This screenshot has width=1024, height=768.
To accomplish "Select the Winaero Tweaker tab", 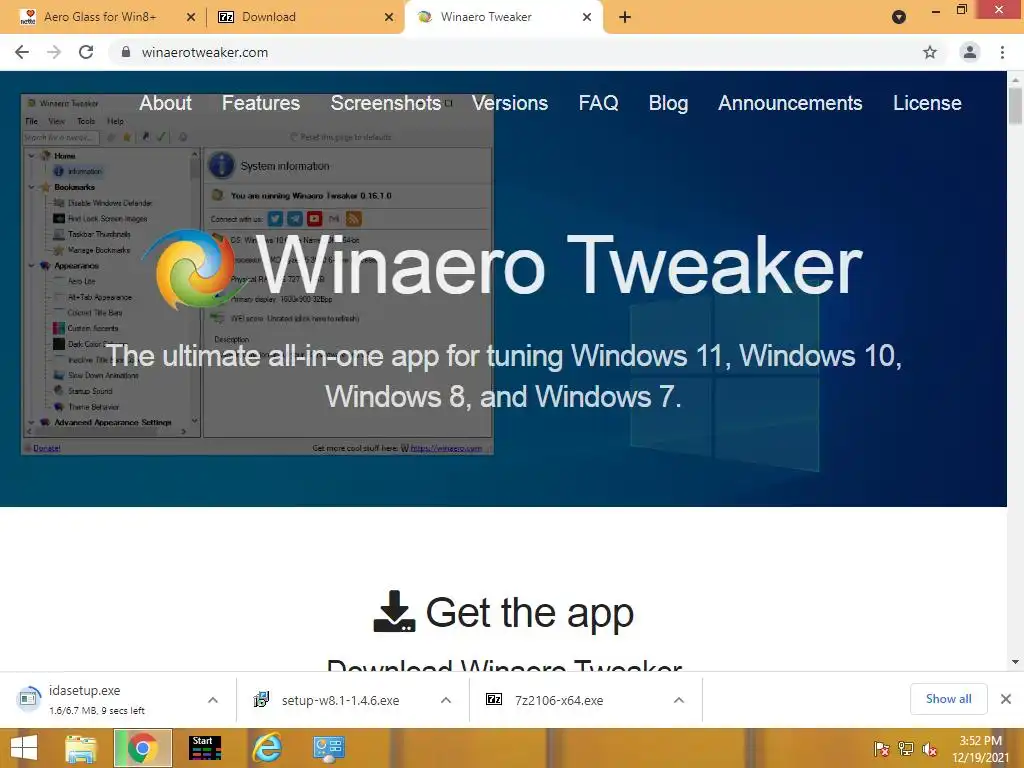I will pyautogui.click(x=503, y=17).
